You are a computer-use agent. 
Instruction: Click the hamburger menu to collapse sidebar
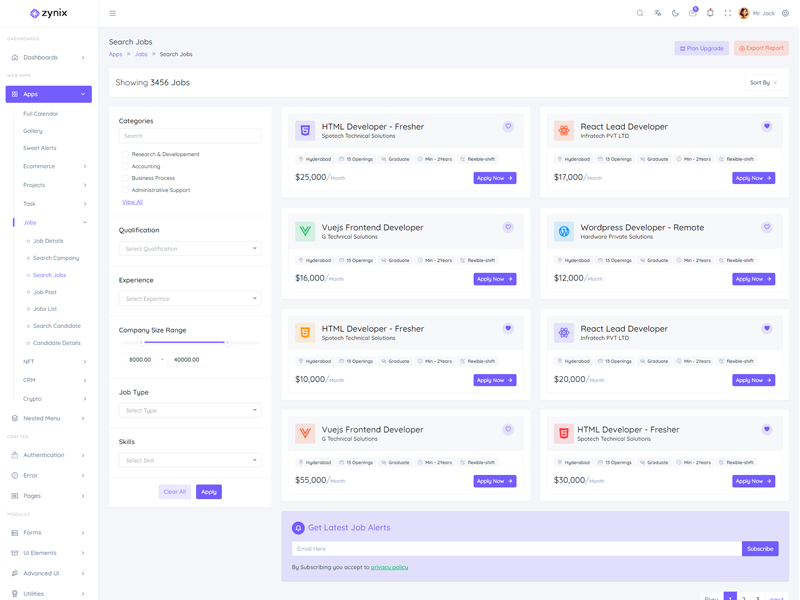point(112,13)
